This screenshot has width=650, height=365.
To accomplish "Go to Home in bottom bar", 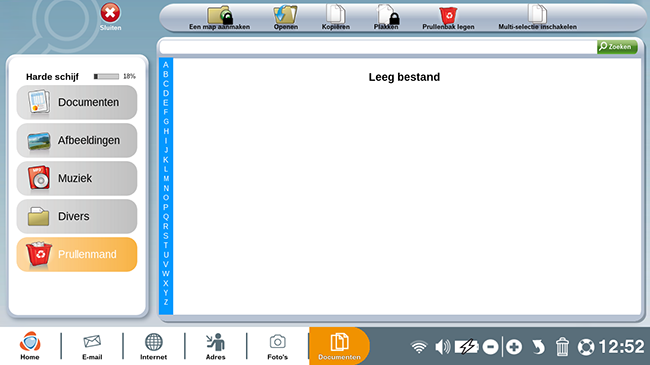I will [30, 346].
